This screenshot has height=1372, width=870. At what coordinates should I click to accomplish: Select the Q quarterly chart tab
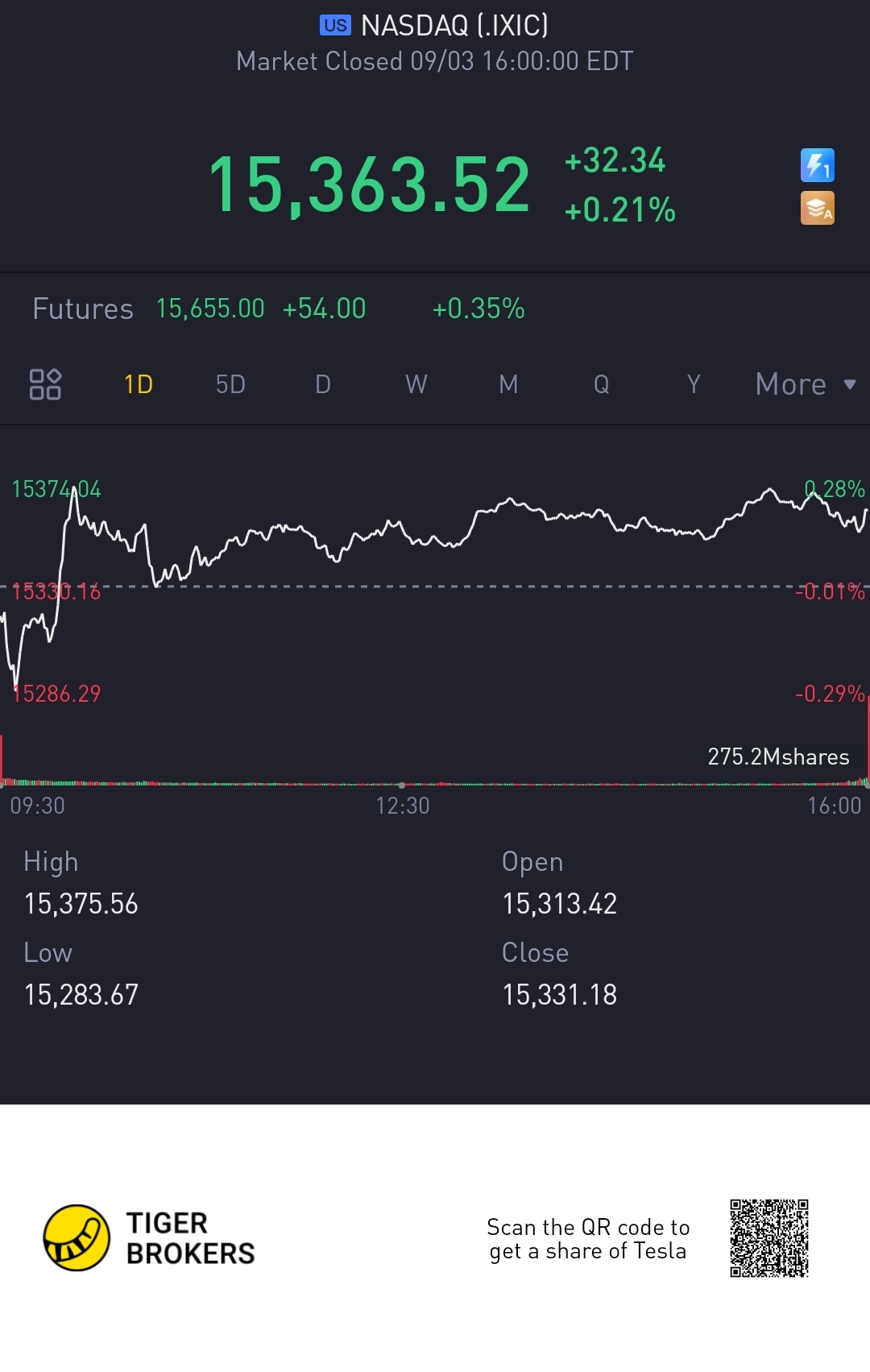pyautogui.click(x=601, y=384)
